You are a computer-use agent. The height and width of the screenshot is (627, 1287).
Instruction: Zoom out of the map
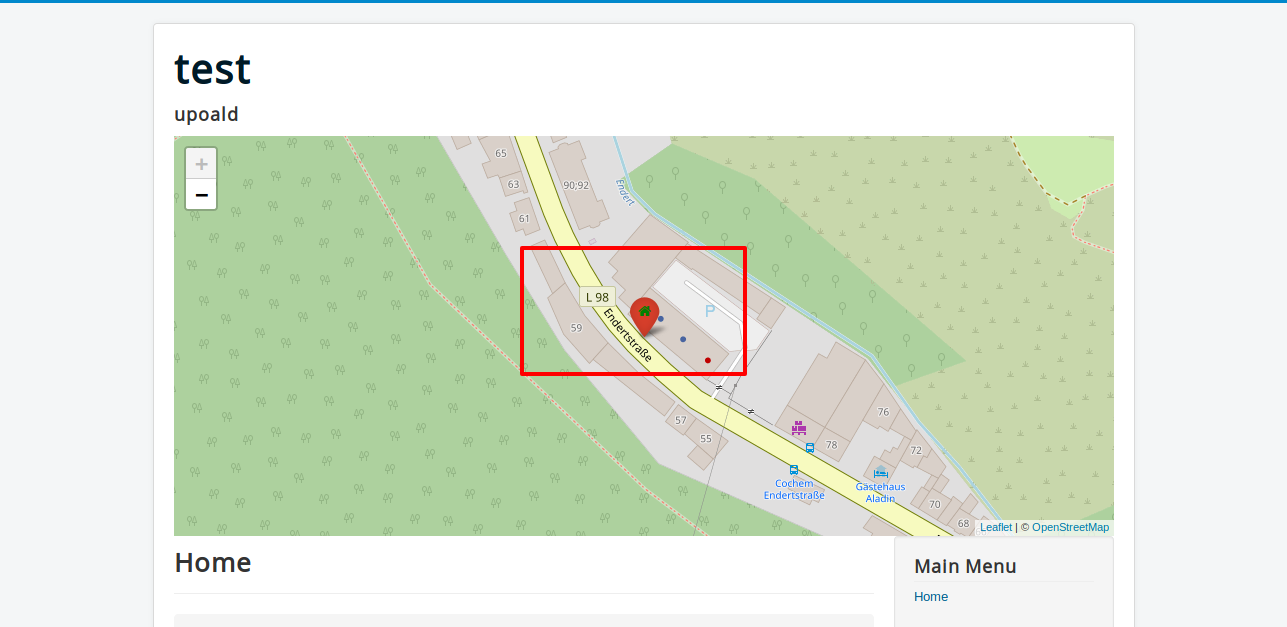click(x=201, y=194)
